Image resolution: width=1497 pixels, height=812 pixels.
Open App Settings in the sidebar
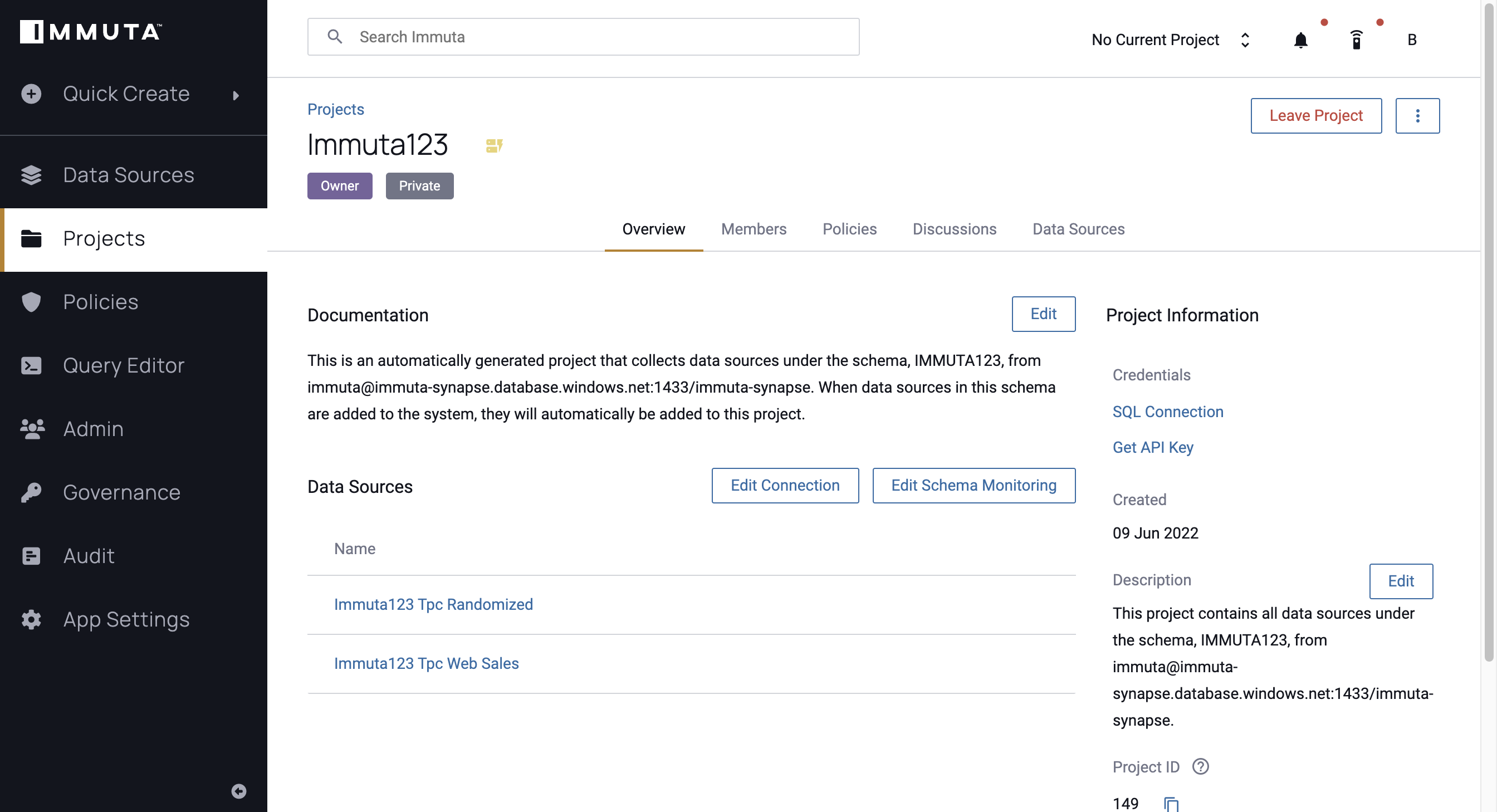tap(134, 620)
